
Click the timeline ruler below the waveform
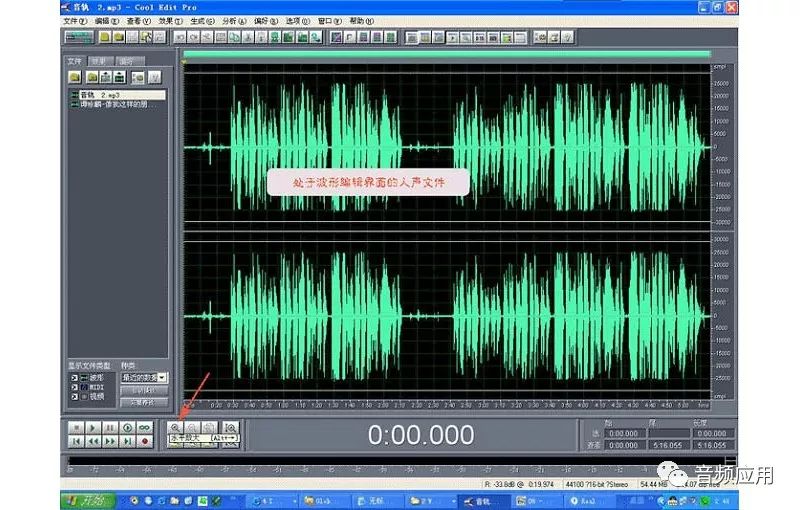447,404
